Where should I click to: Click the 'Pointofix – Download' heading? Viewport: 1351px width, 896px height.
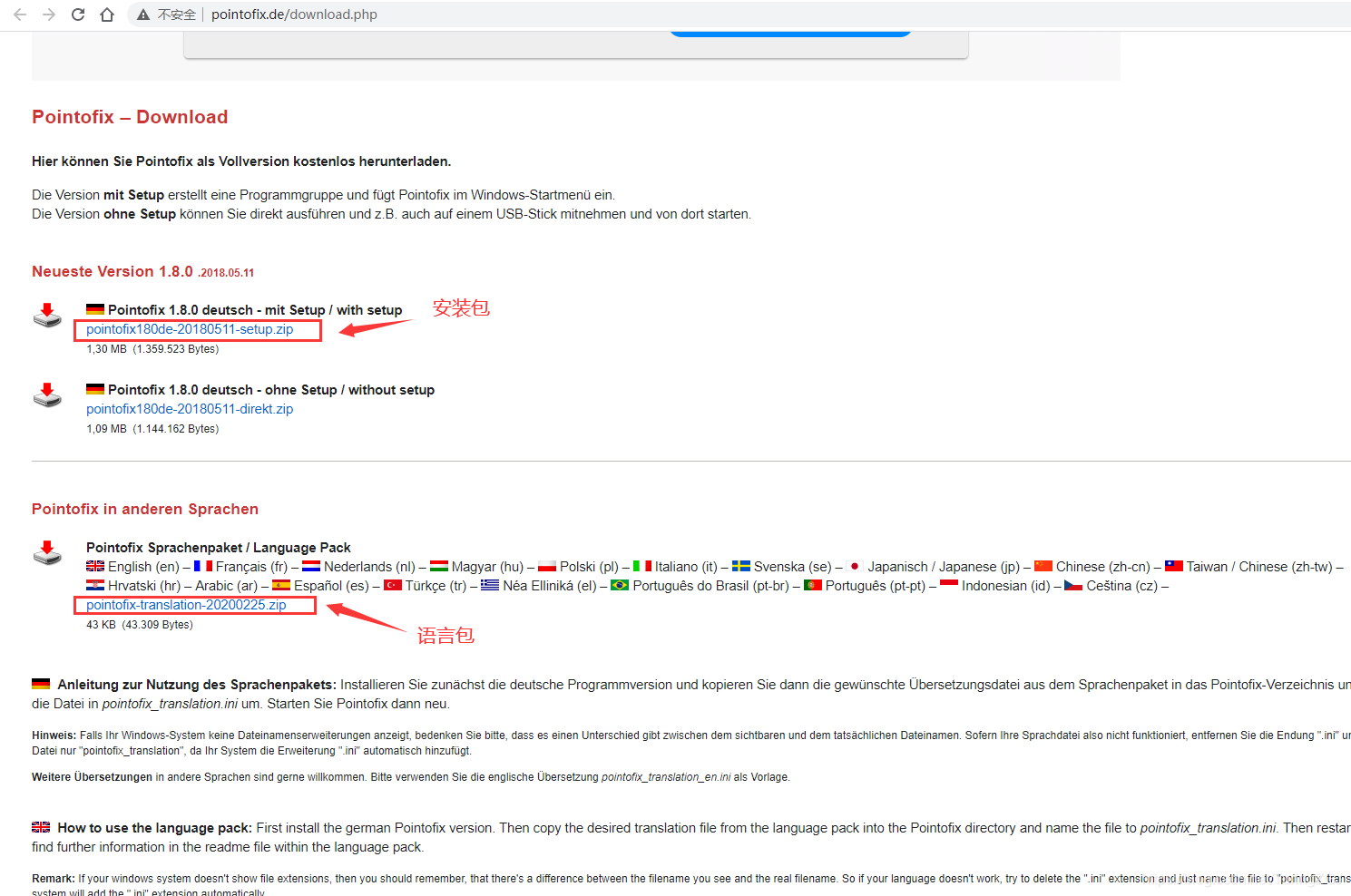pos(130,117)
